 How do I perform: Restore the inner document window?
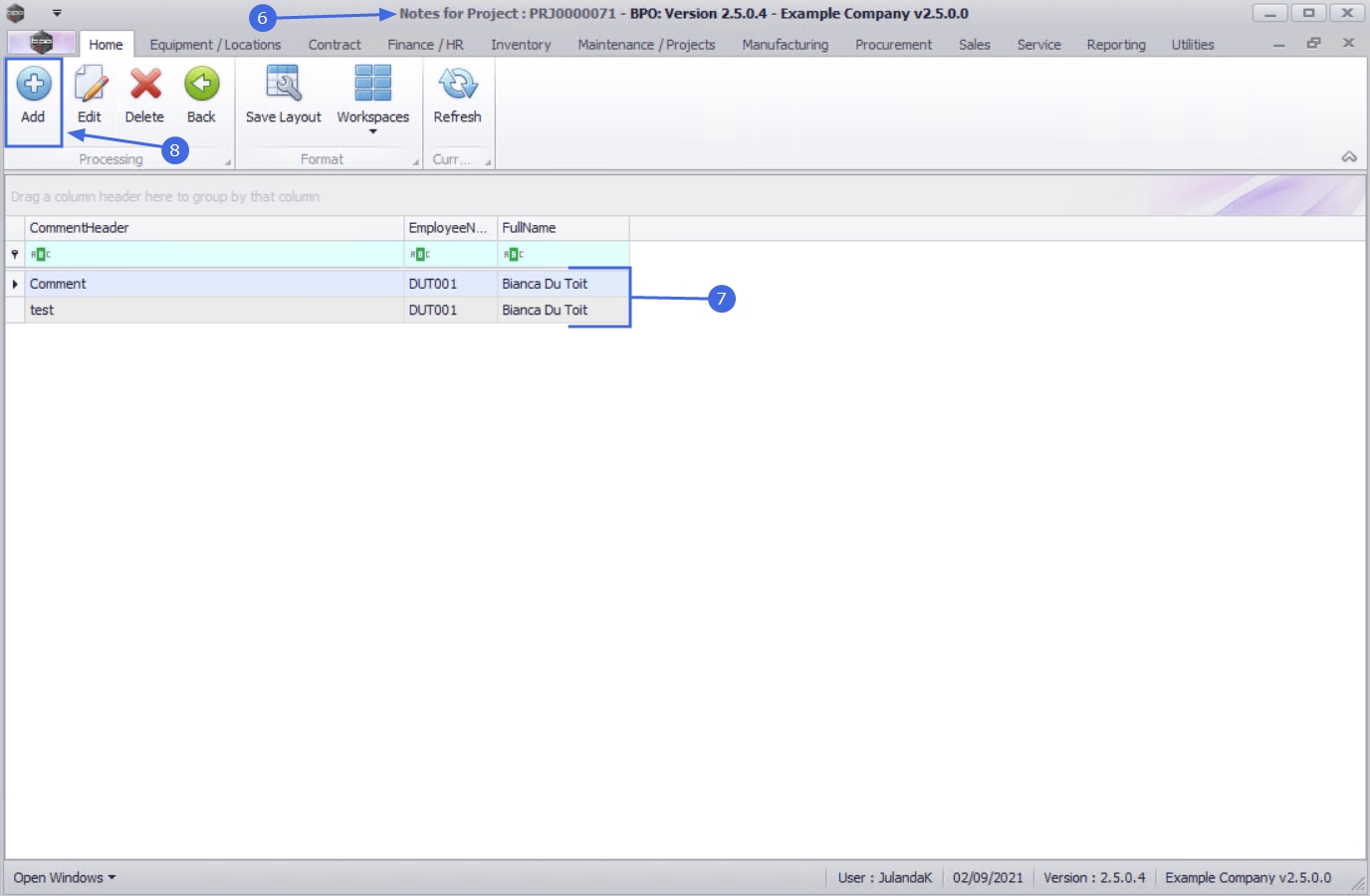[1313, 43]
